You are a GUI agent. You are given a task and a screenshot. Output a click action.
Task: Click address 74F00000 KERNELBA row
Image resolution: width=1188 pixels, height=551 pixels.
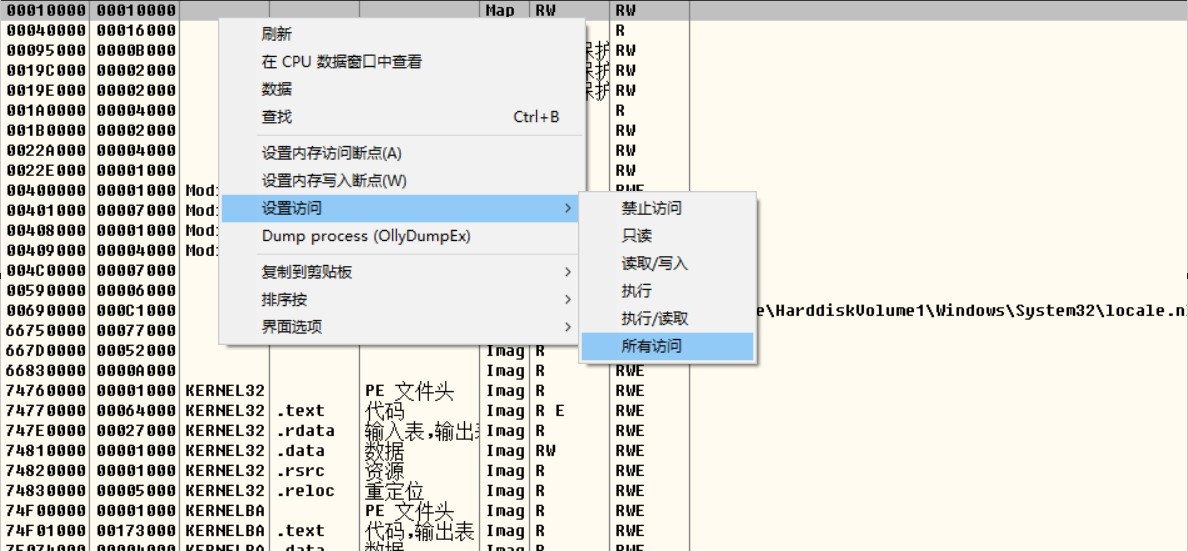[x=46, y=511]
